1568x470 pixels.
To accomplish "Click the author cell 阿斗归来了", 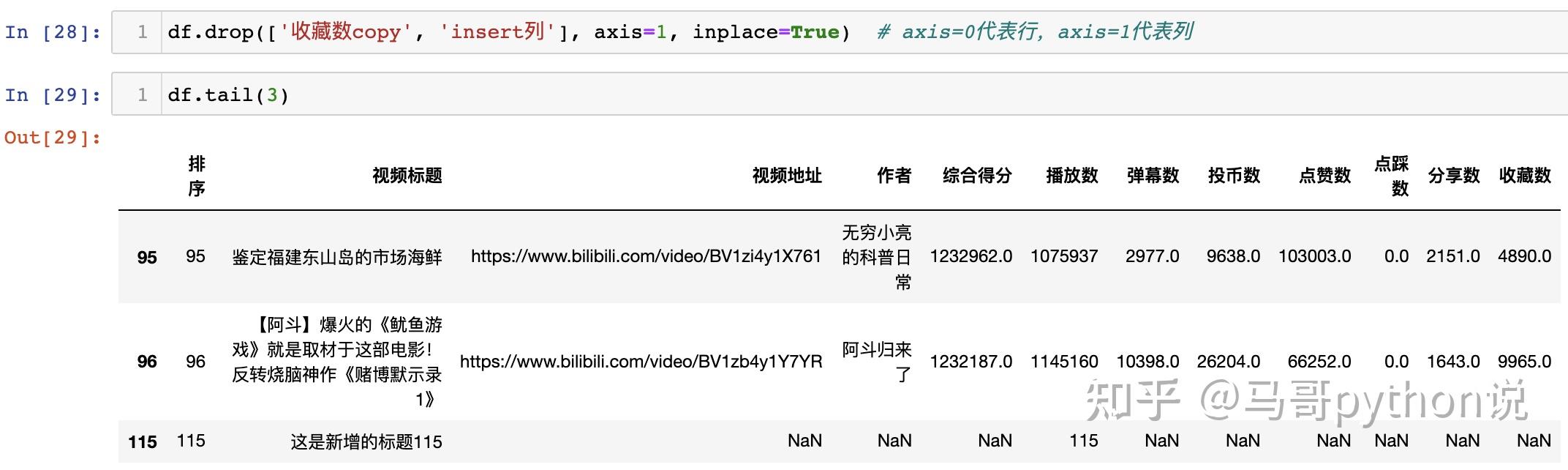I will pos(877,362).
